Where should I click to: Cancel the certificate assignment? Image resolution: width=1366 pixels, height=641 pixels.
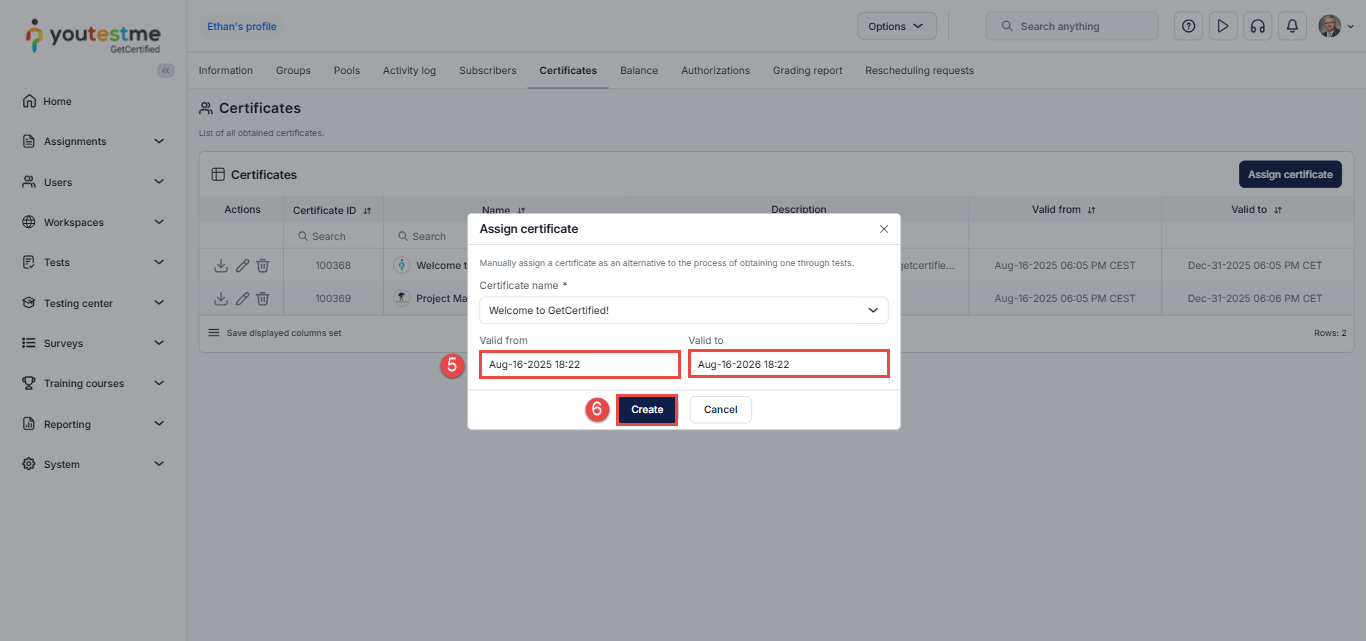click(x=720, y=410)
